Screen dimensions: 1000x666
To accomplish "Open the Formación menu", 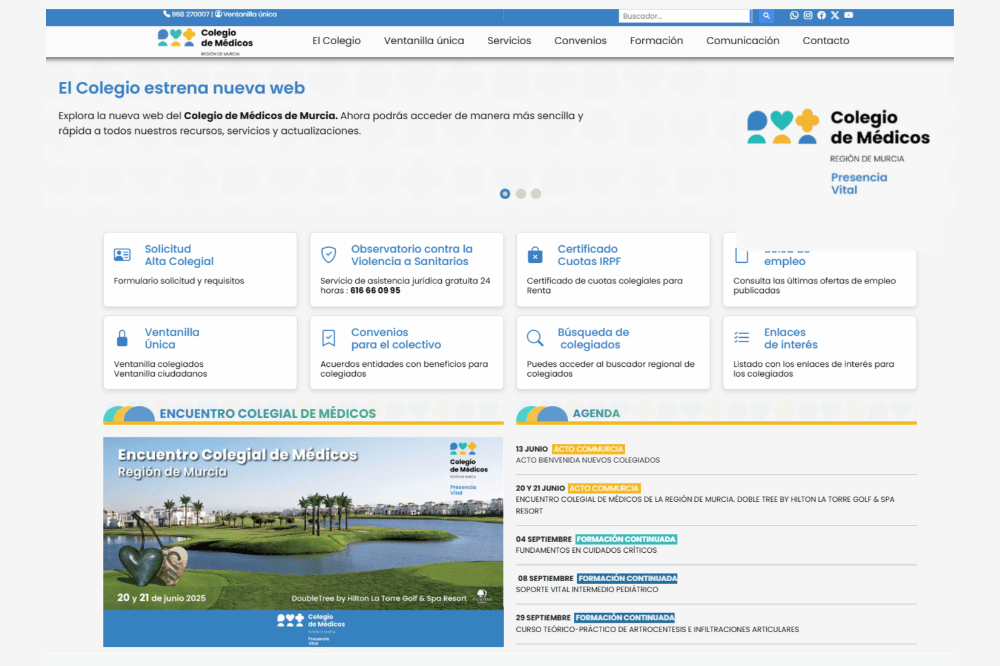I will [656, 41].
